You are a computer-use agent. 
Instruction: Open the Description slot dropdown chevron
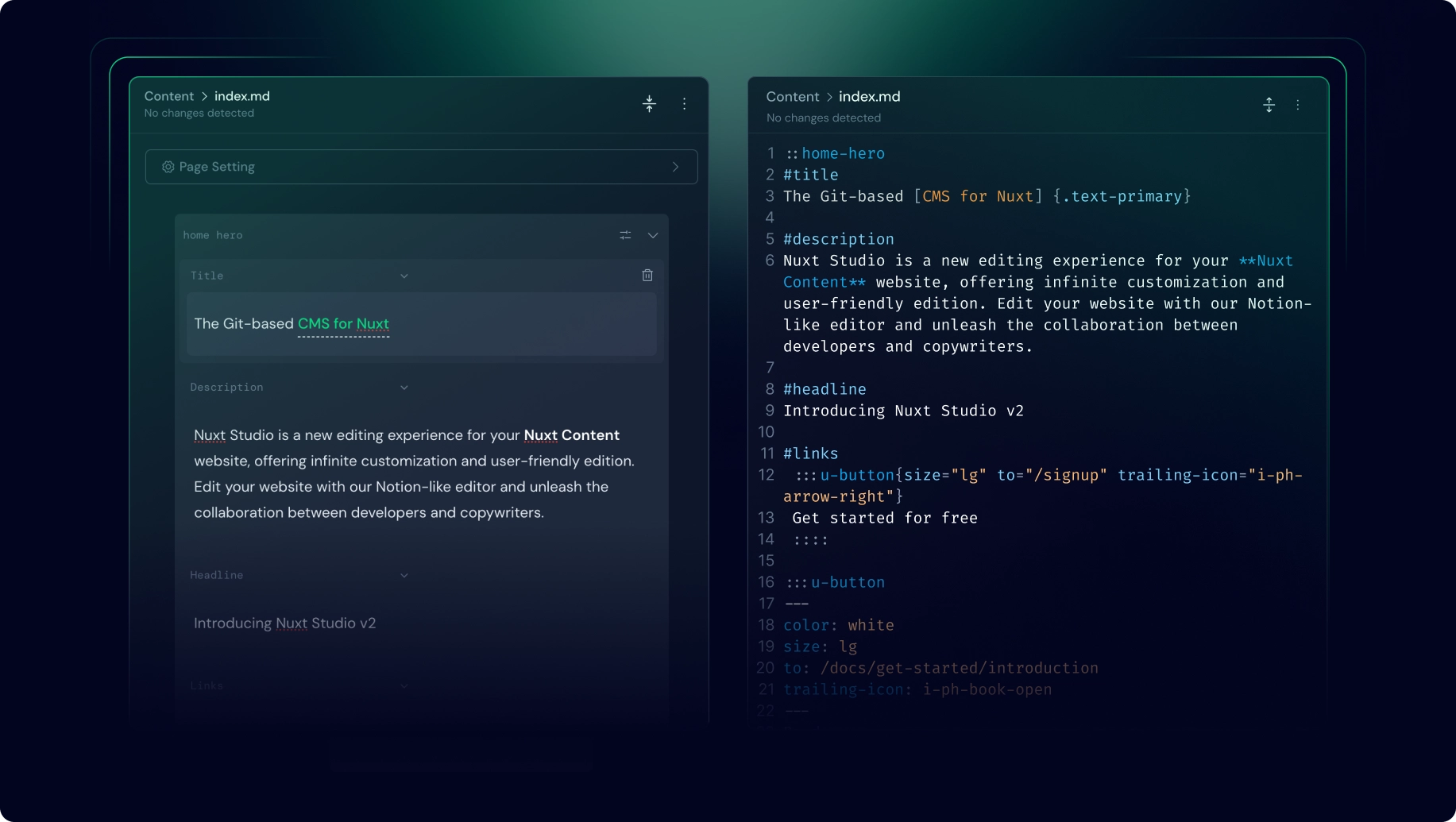point(404,388)
